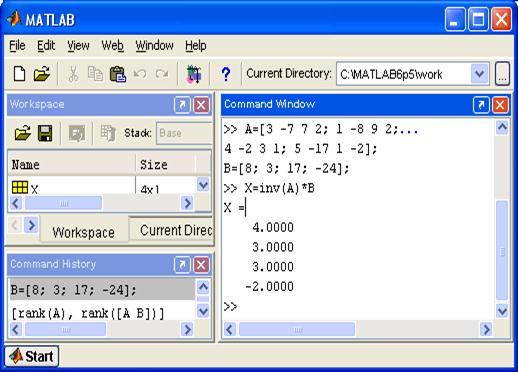Click the result value 4.0000
The height and width of the screenshot is (372, 518).
pyautogui.click(x=273, y=227)
